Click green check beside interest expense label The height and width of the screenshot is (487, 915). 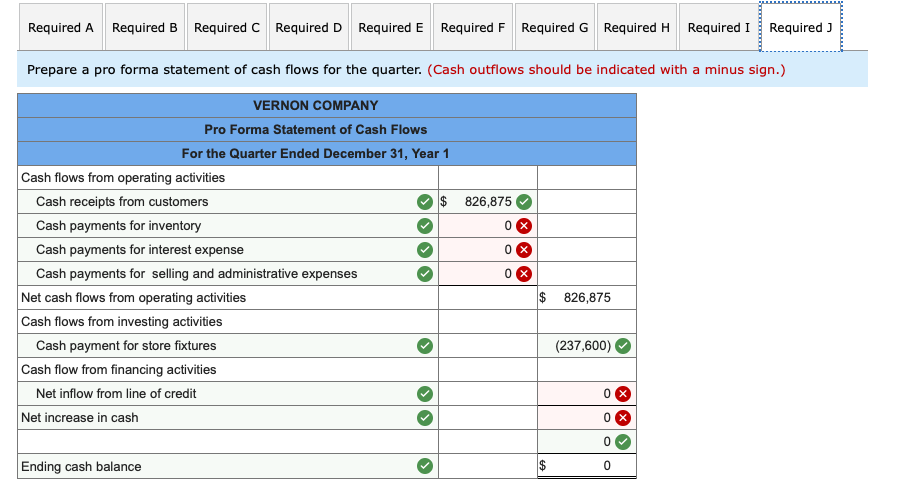425,250
